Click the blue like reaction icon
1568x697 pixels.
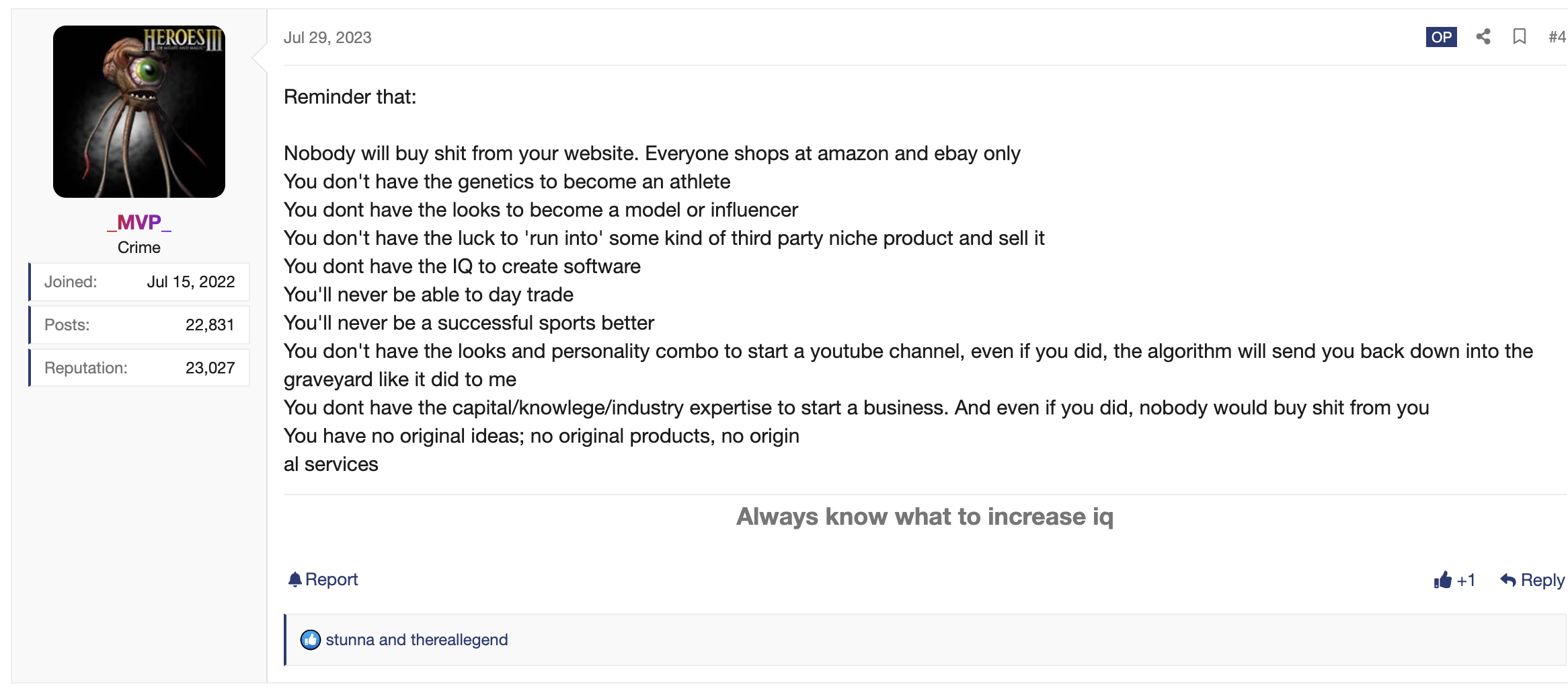tap(310, 640)
